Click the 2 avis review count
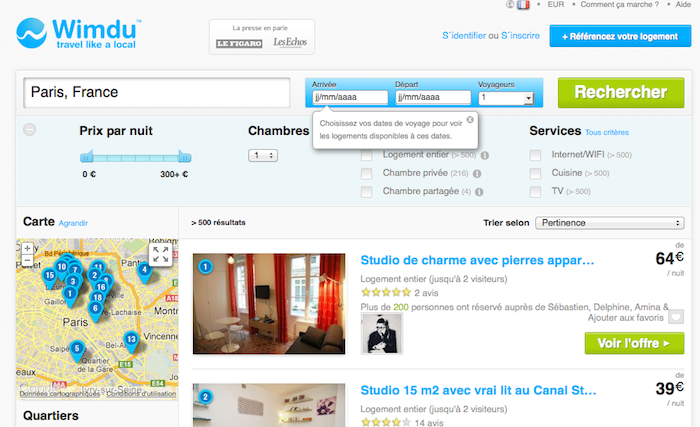 click(x=426, y=293)
